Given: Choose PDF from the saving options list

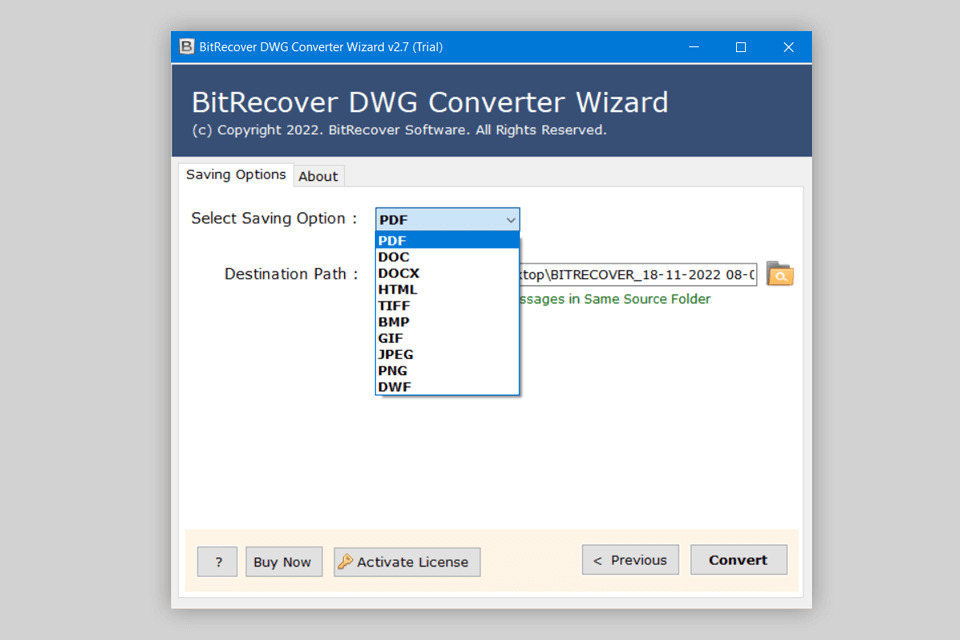Looking at the screenshot, I should (448, 241).
